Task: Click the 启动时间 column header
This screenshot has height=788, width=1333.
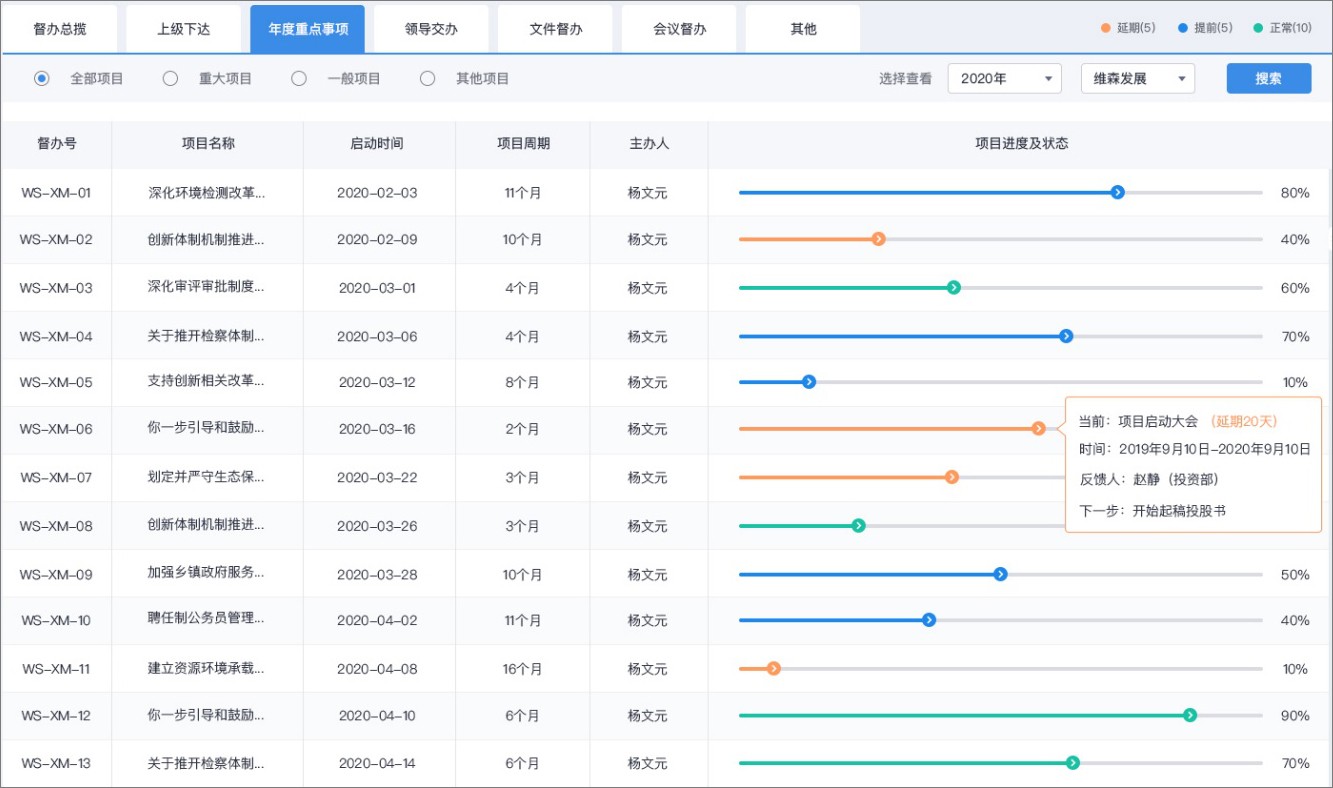Action: [378, 144]
